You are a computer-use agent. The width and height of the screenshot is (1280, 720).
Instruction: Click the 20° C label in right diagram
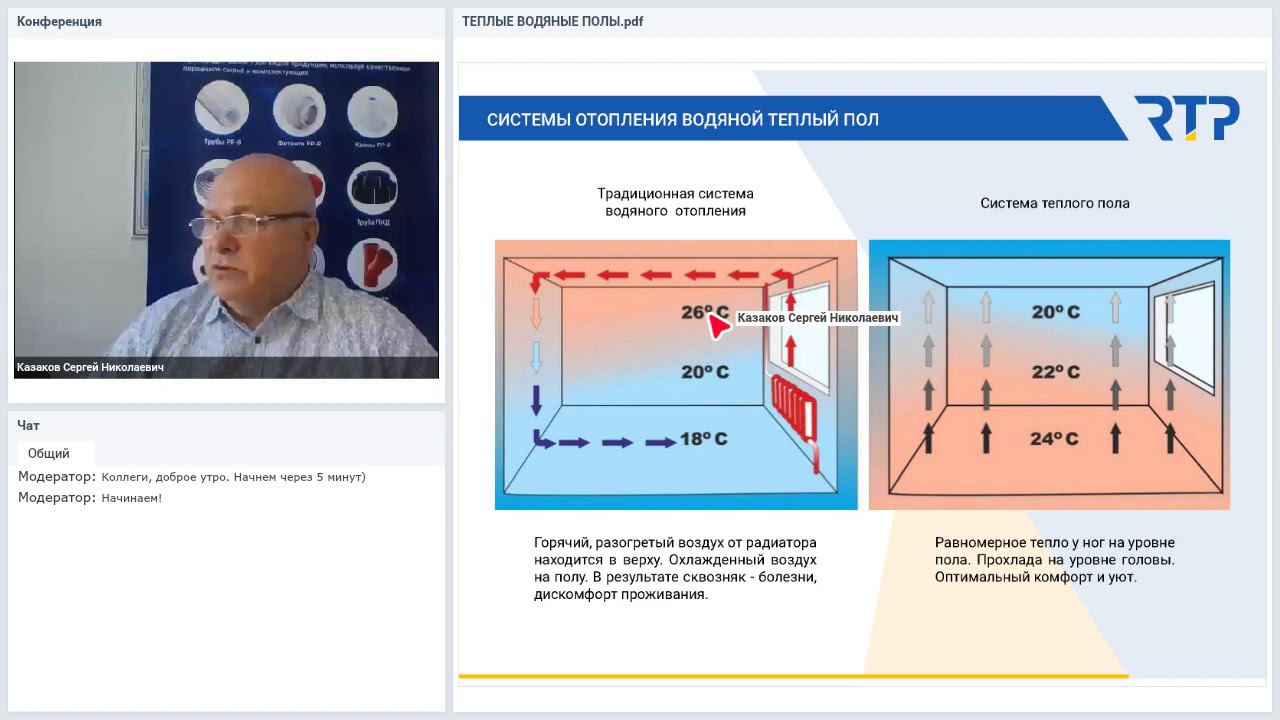tap(1056, 312)
